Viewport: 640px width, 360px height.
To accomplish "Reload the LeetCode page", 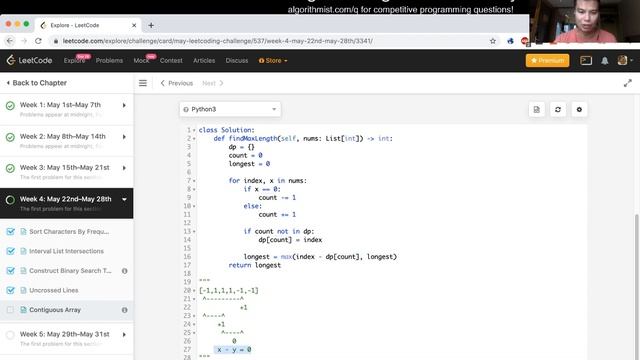I will (38, 41).
